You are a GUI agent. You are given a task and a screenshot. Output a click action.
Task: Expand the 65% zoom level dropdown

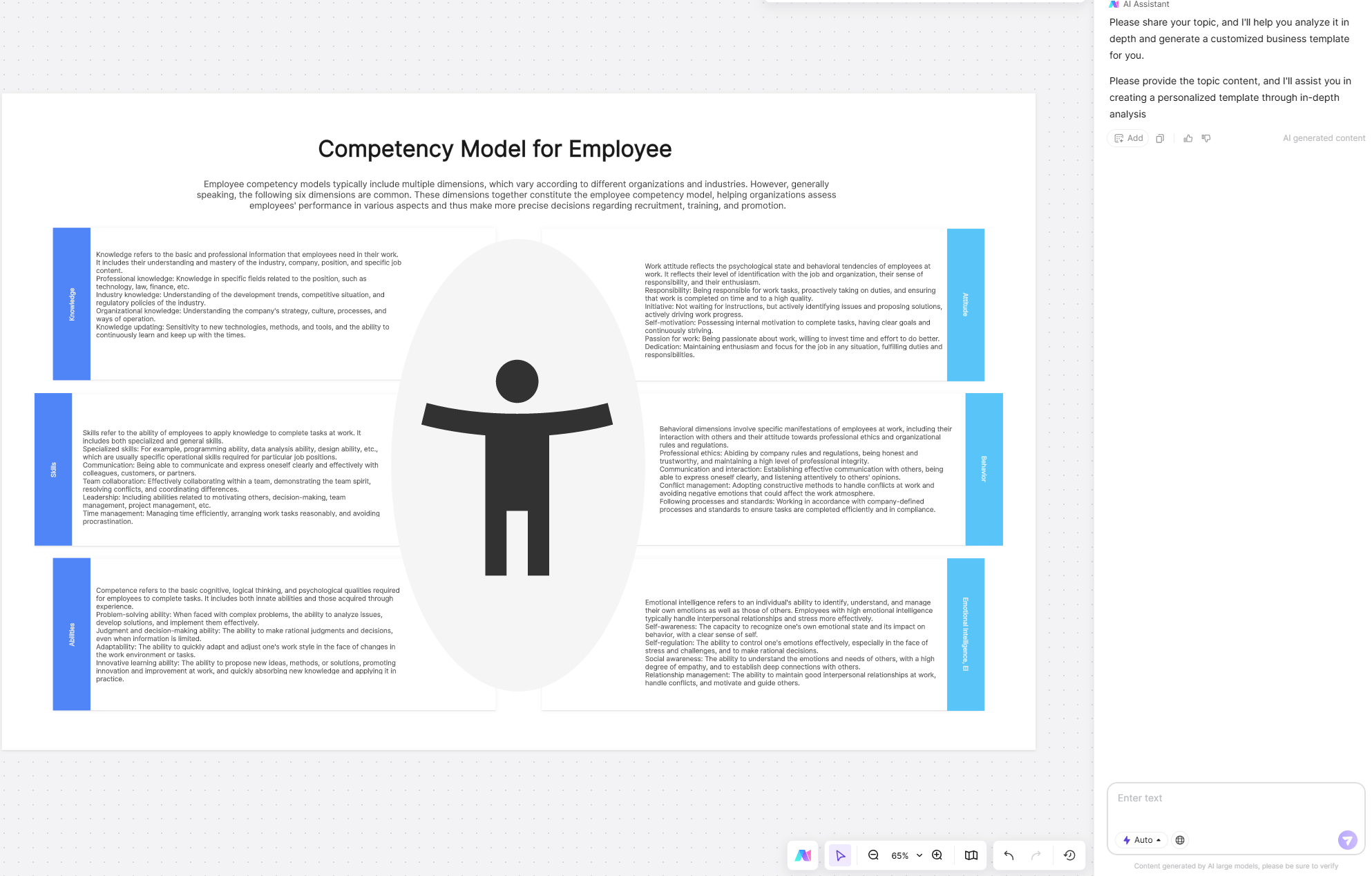[919, 855]
